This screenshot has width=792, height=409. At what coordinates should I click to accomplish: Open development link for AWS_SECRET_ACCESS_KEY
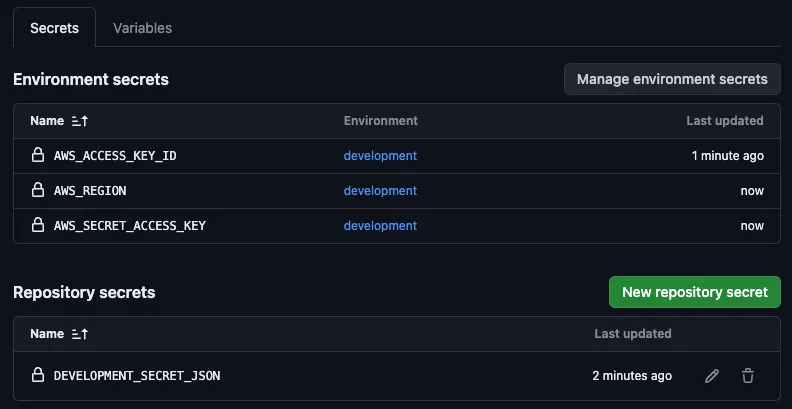click(x=380, y=226)
